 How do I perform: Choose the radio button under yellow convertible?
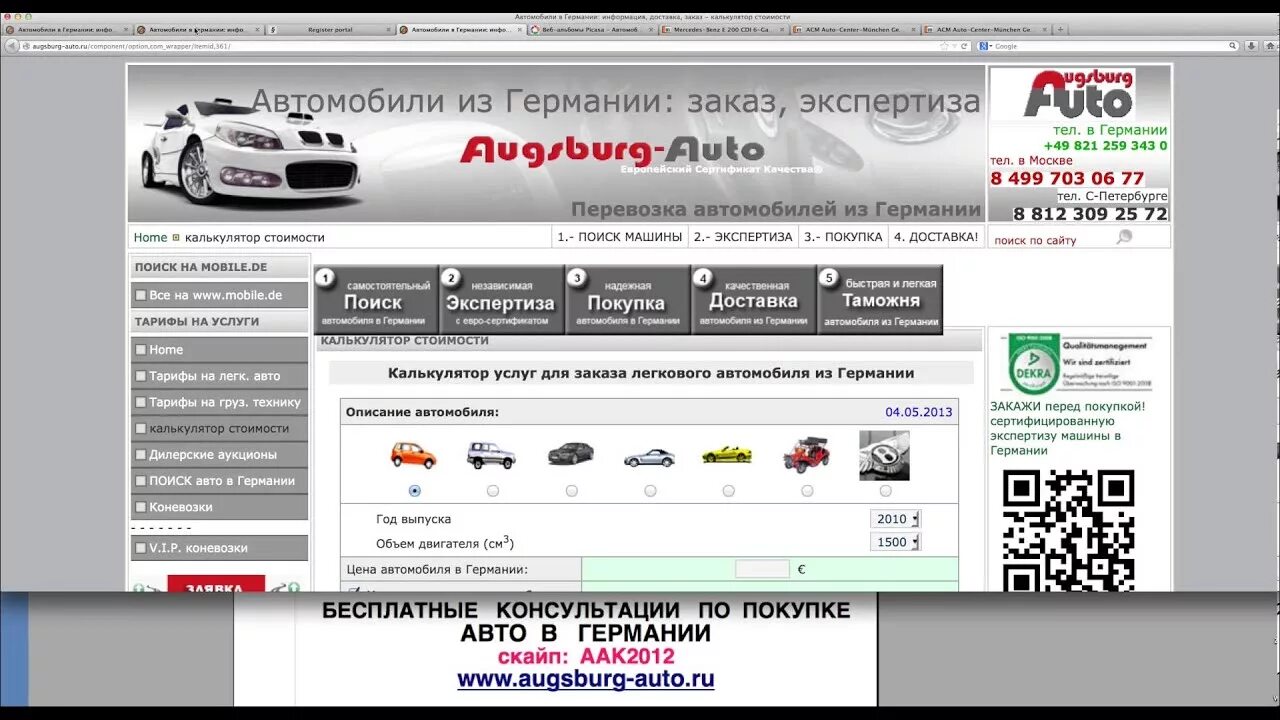[x=728, y=491]
